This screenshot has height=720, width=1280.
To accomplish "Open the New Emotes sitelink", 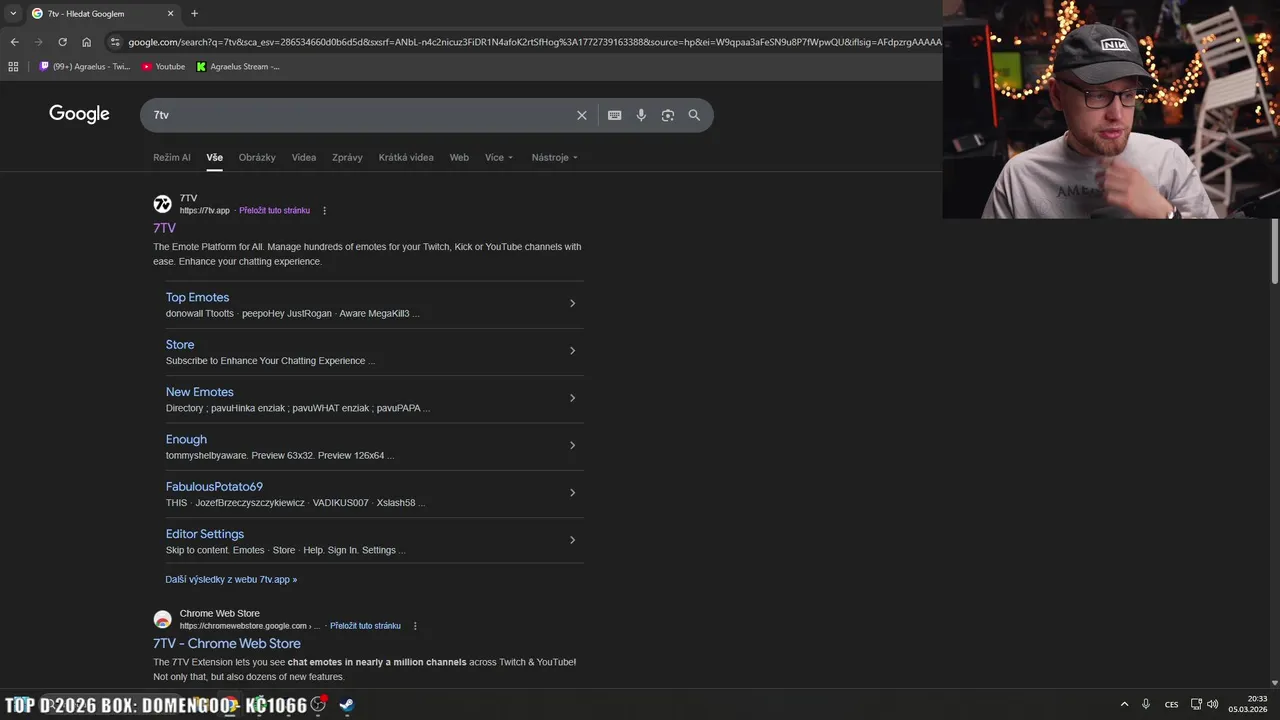I will click(200, 392).
